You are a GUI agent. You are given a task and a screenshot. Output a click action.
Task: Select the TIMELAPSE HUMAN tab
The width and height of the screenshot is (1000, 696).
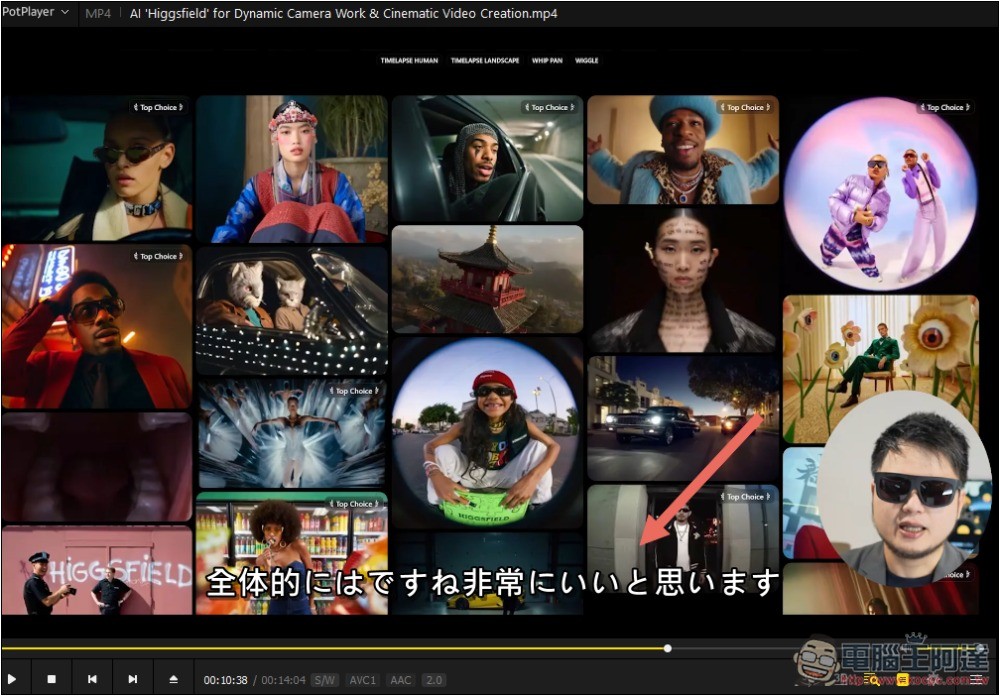click(409, 60)
